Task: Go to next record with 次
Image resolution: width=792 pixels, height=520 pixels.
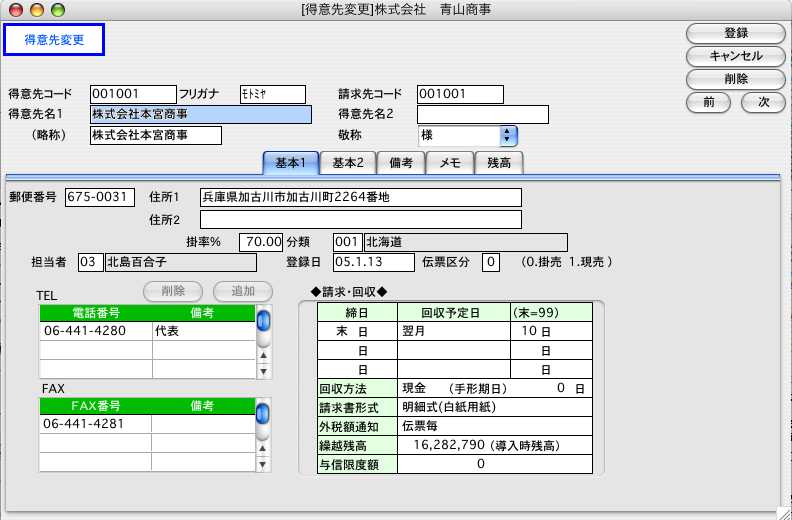Action: tap(762, 101)
